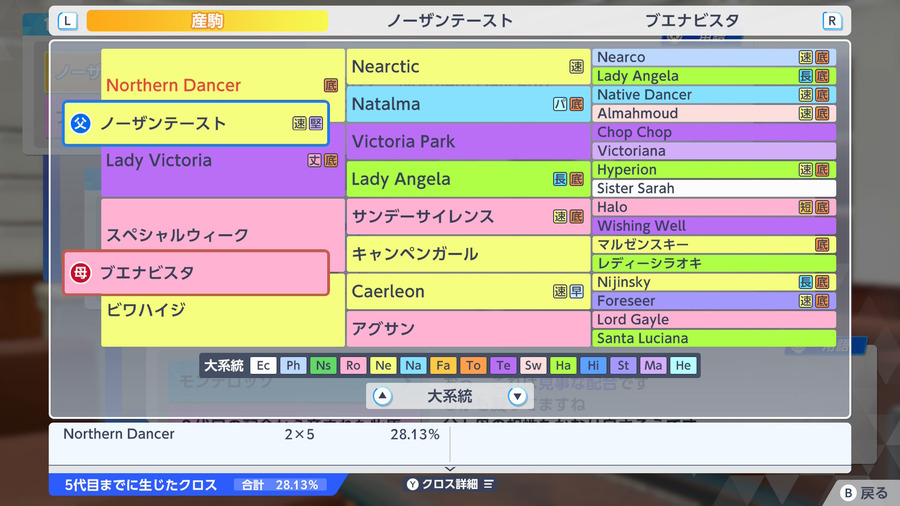
Task: Click the red 母 dam icon
Action: coord(80,273)
